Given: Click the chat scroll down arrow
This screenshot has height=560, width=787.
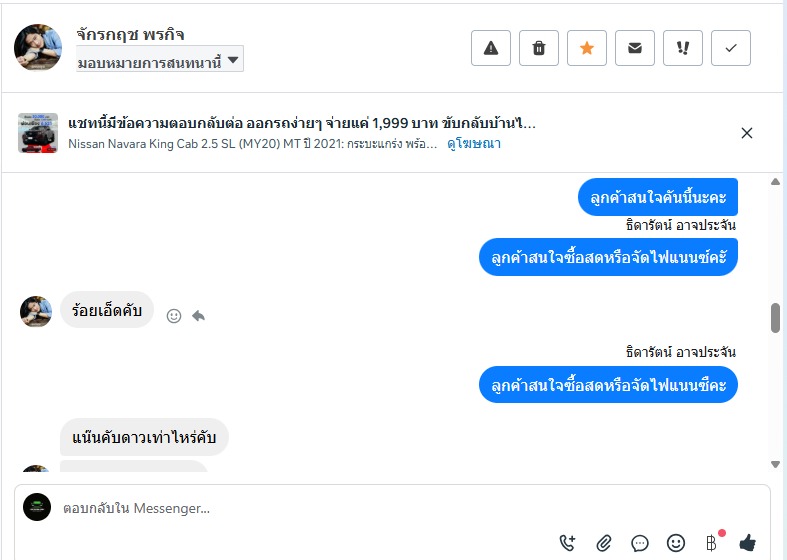Looking at the screenshot, I should (x=775, y=464).
